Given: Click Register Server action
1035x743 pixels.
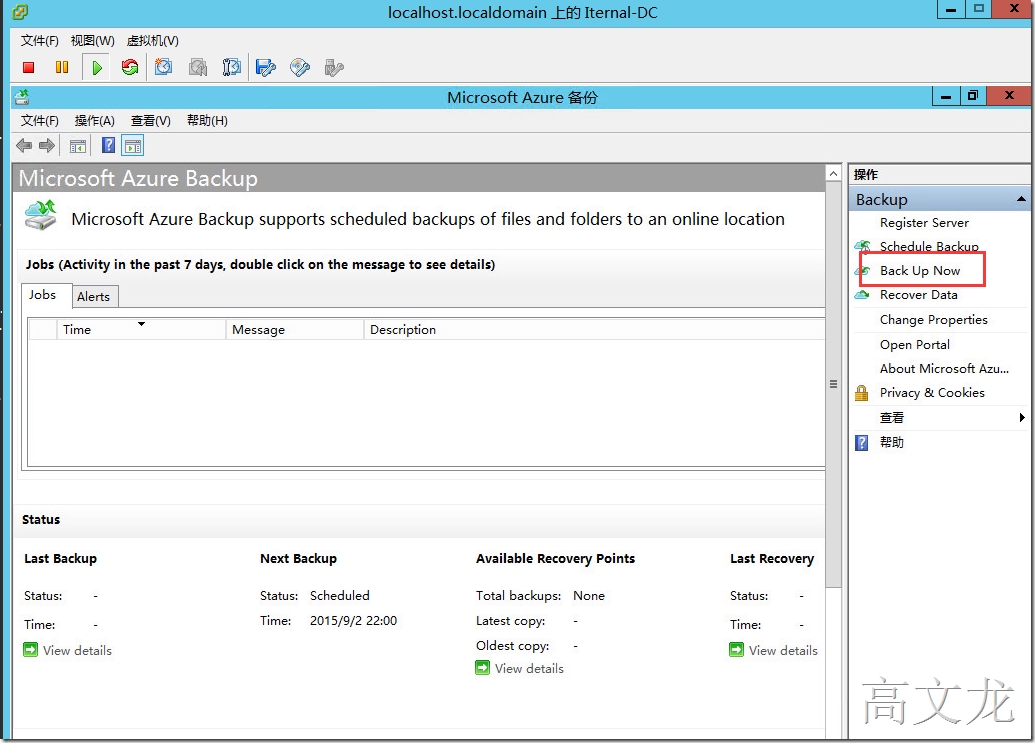Looking at the screenshot, I should pyautogui.click(x=924, y=223).
